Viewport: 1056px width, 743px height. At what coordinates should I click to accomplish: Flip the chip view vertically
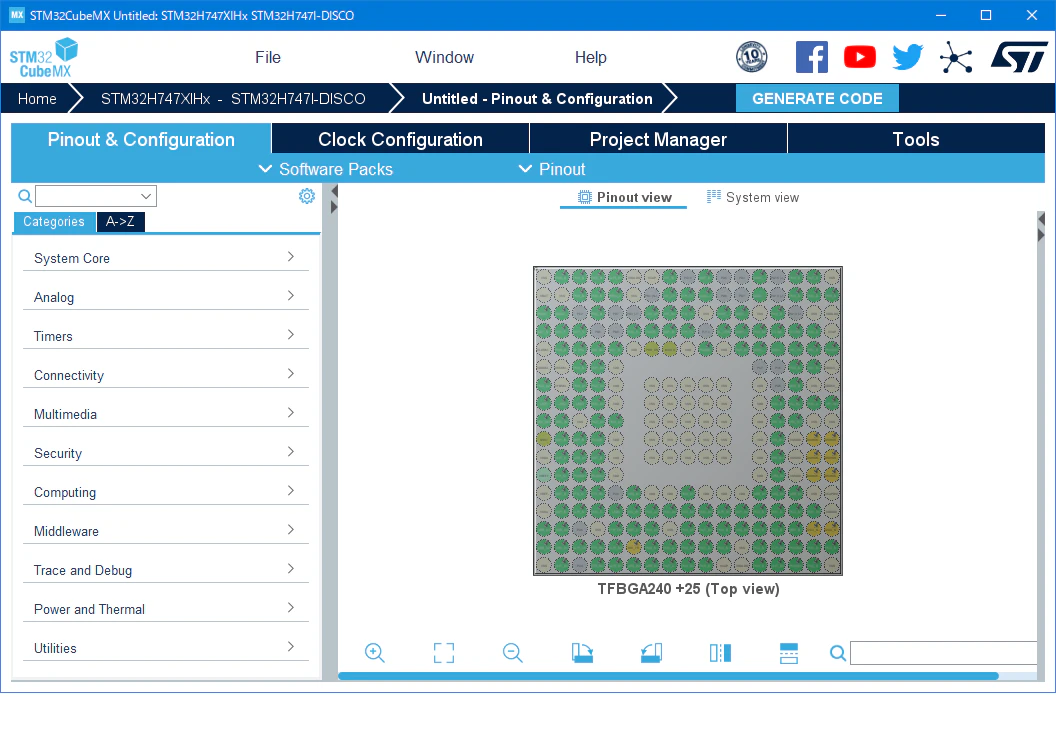[789, 653]
